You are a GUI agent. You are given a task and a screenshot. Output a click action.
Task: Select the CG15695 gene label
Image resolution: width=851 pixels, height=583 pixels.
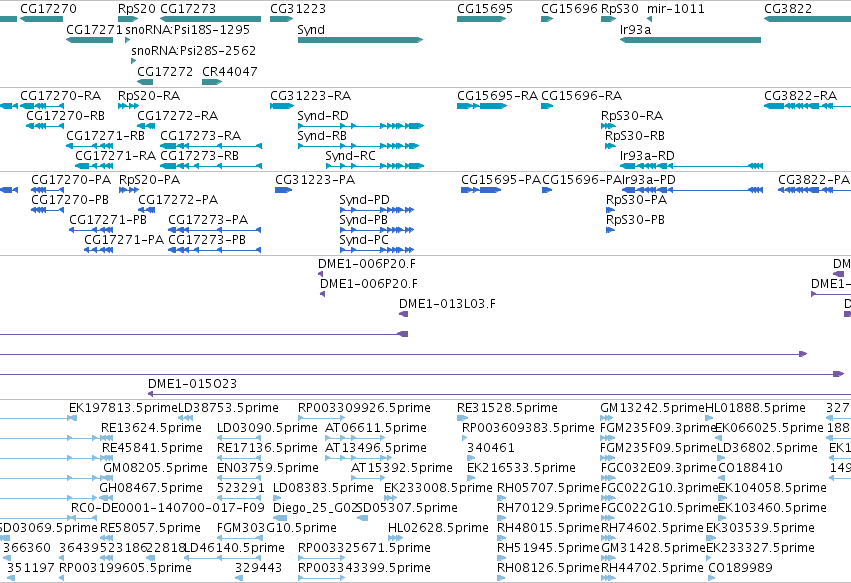pyautogui.click(x=485, y=9)
